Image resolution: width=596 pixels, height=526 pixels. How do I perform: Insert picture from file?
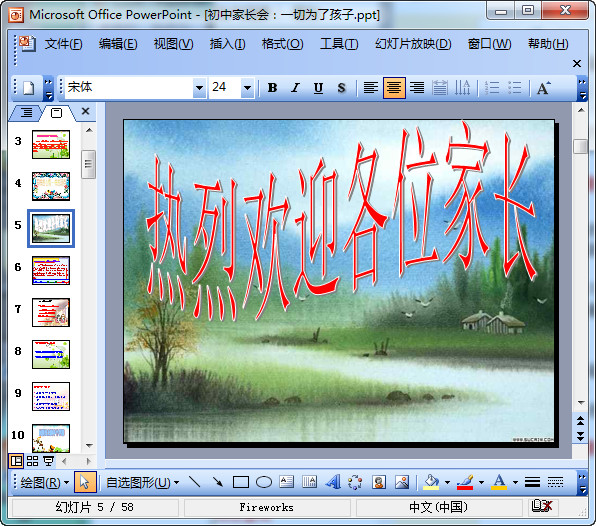point(402,483)
